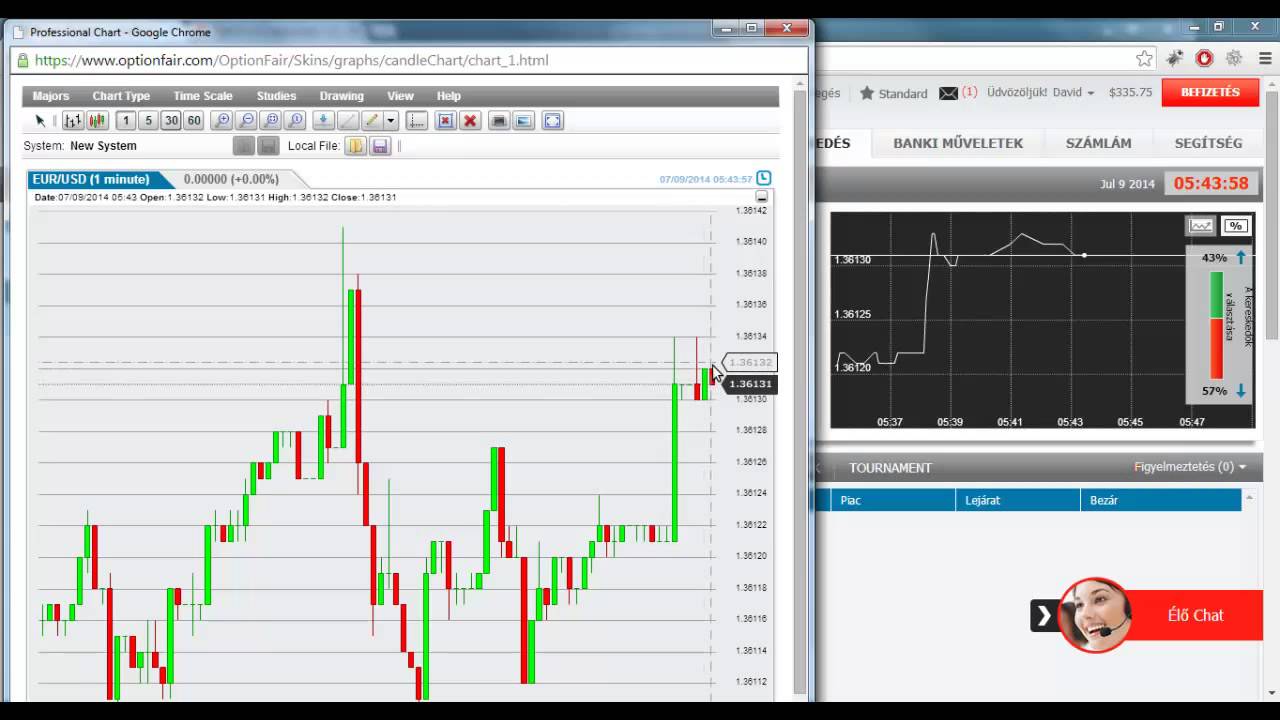
Task: Set time scale to 1 minute
Action: (125, 121)
